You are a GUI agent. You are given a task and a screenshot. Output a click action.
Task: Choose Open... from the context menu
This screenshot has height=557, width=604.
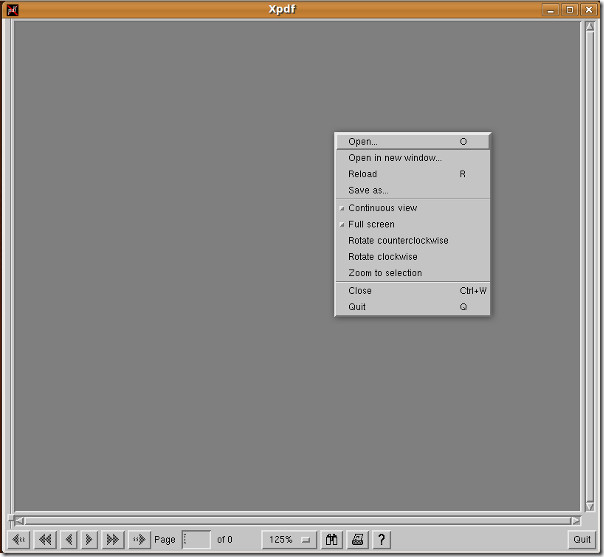coord(413,141)
